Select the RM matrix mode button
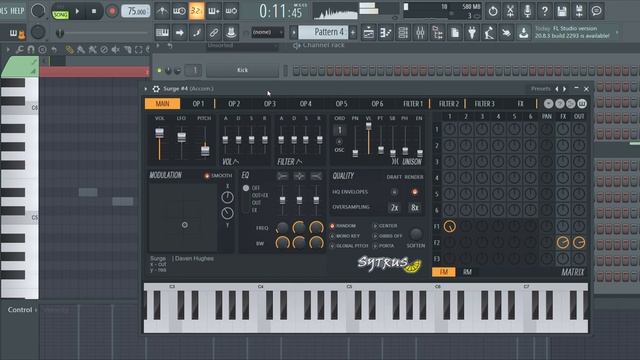Image resolution: width=640 pixels, height=360 pixels. [467, 272]
